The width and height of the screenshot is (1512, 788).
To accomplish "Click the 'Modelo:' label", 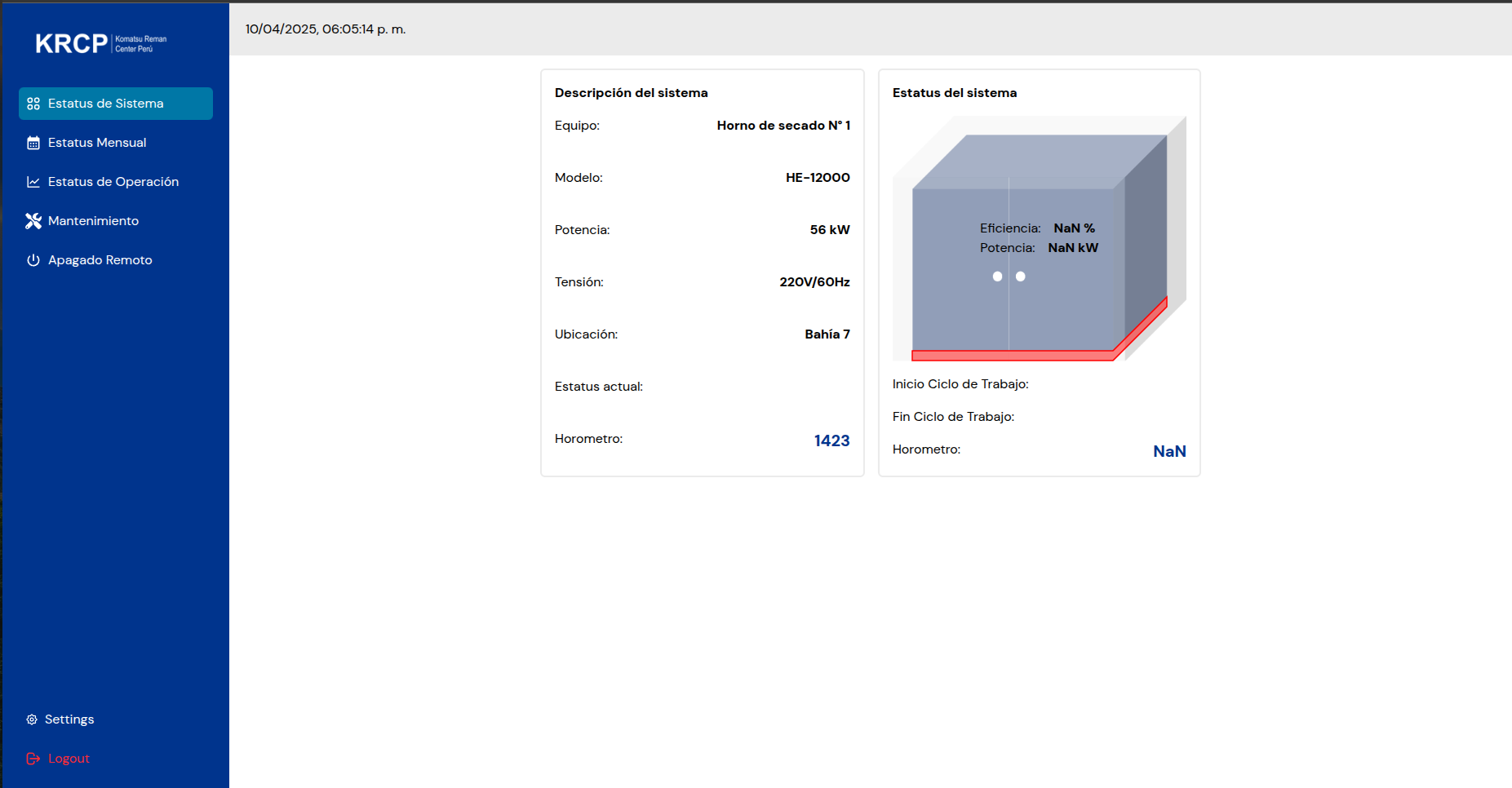I will (579, 178).
